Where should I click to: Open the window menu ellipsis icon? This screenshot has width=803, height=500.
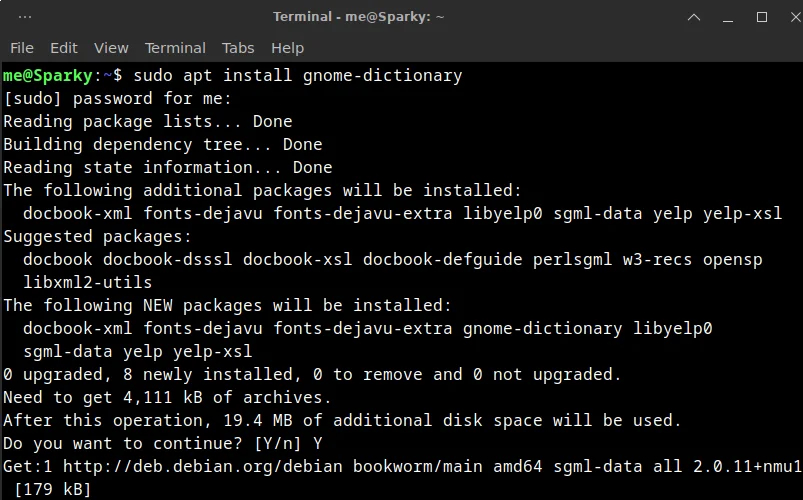pos(25,17)
